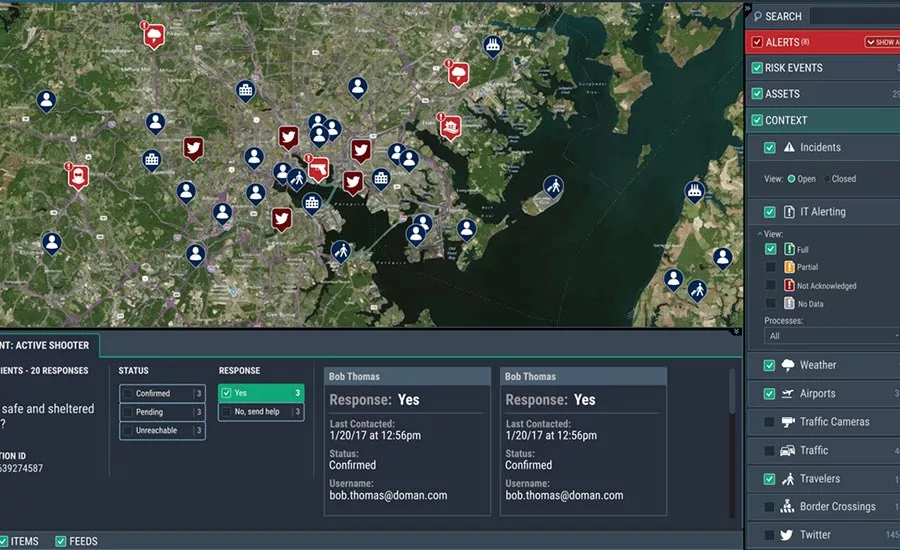The height and width of the screenshot is (550, 900).
Task: Click the Border Crossings icon
Action: click(x=788, y=507)
